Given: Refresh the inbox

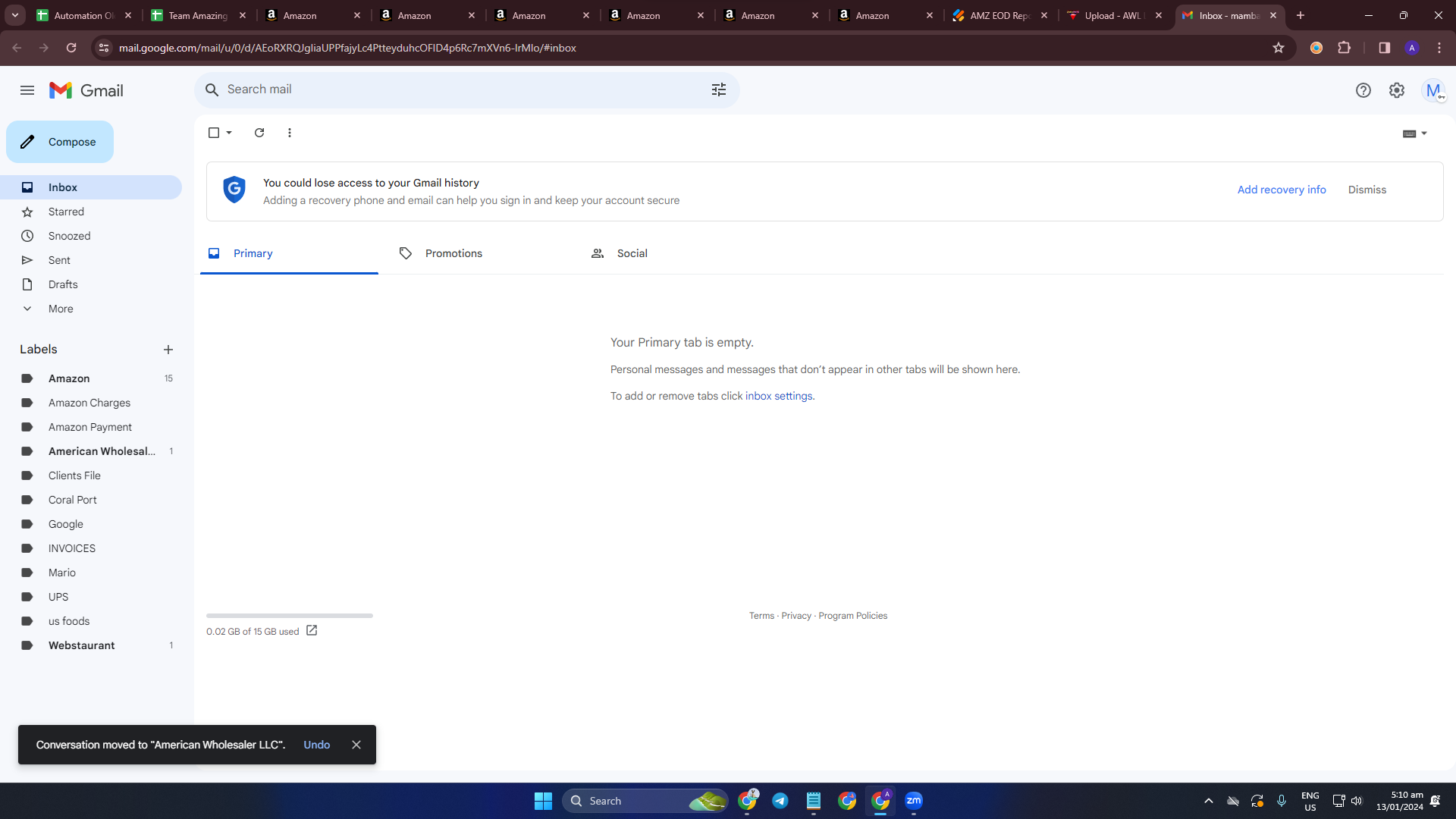Looking at the screenshot, I should coord(259,133).
